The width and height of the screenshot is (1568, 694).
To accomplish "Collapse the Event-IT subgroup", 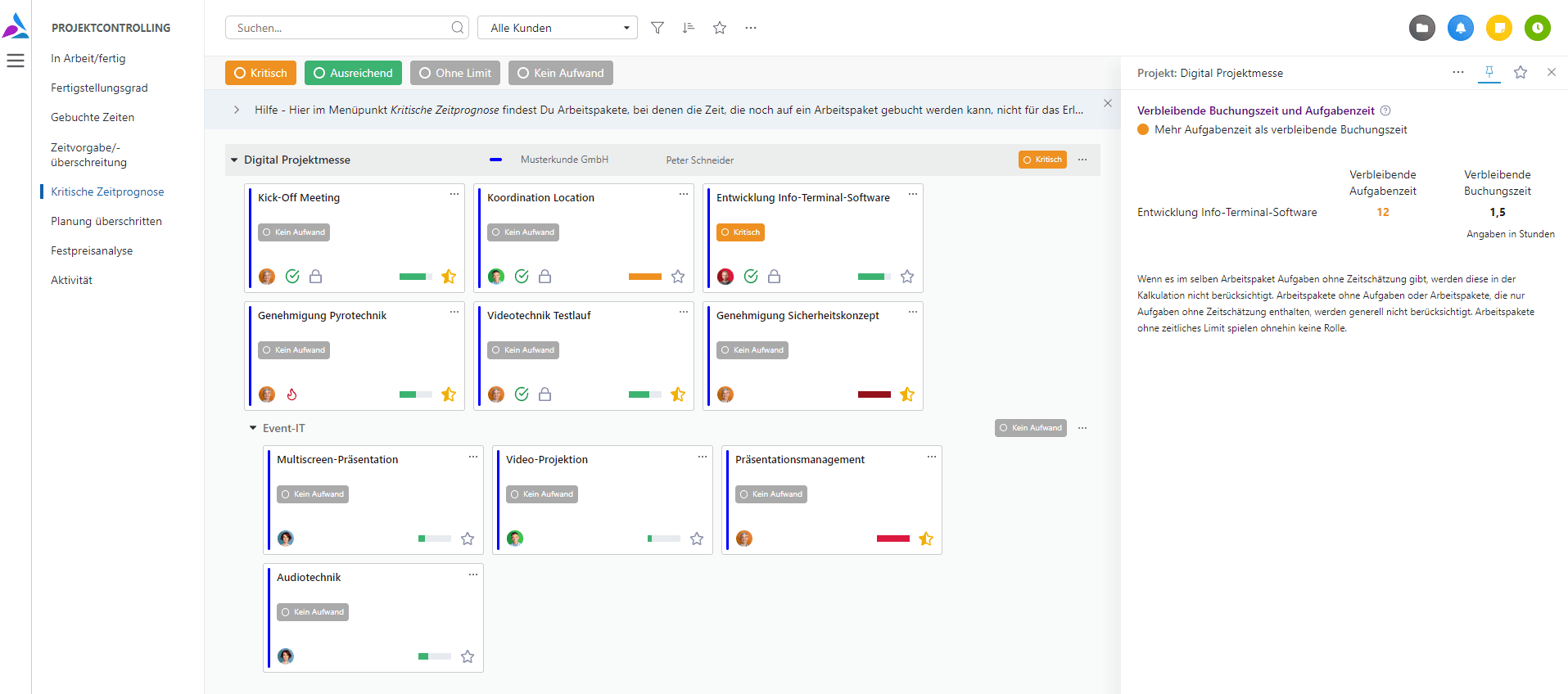I will tap(253, 428).
